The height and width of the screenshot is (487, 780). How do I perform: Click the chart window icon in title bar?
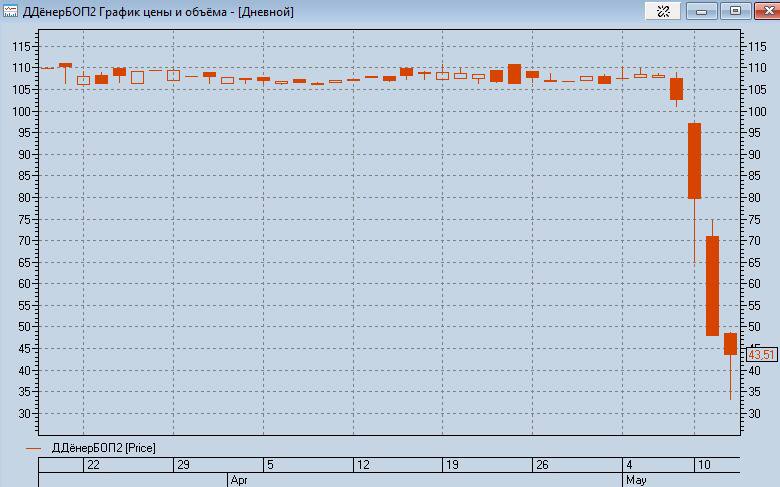[10, 11]
